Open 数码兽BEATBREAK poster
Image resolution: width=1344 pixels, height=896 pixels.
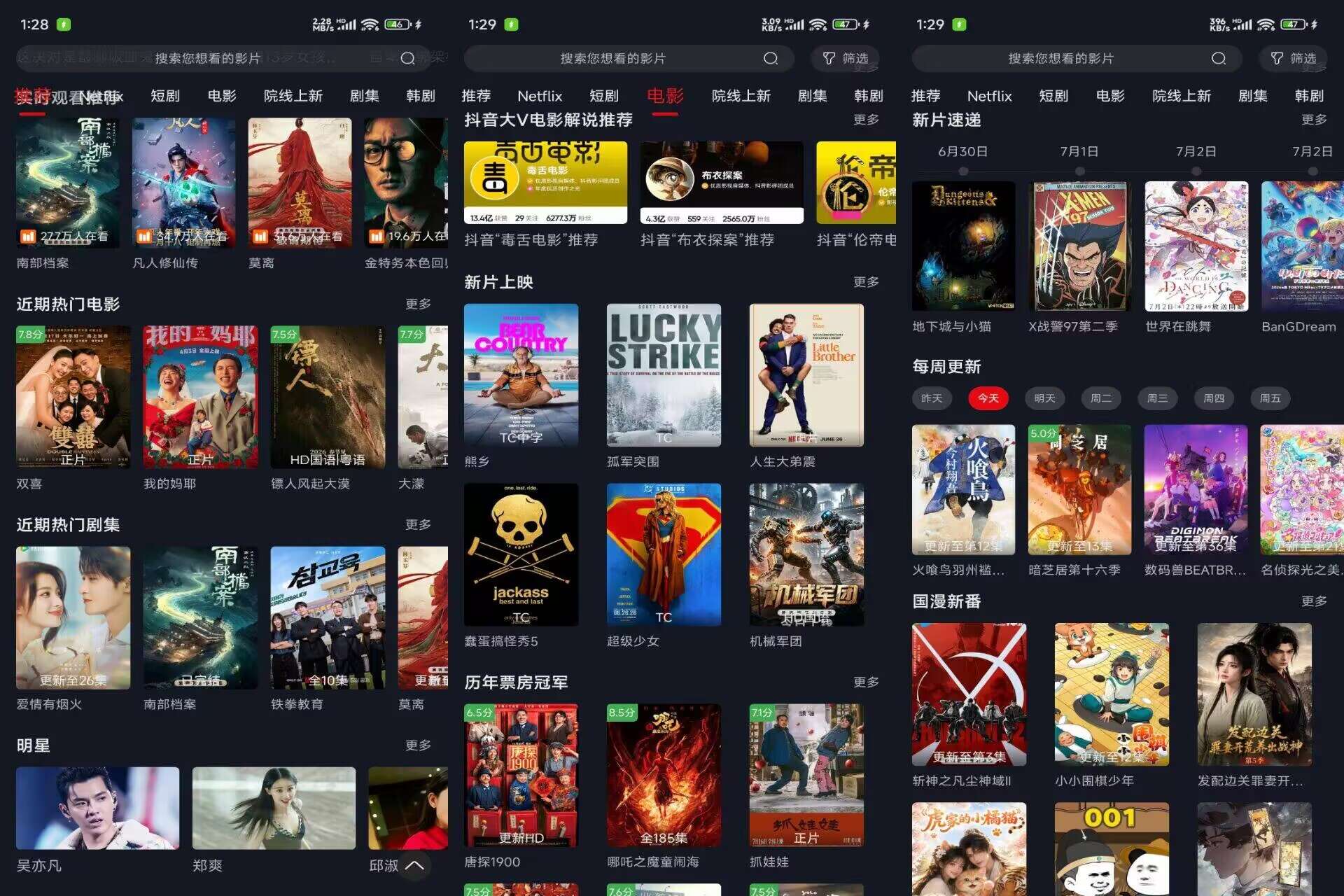1196,490
